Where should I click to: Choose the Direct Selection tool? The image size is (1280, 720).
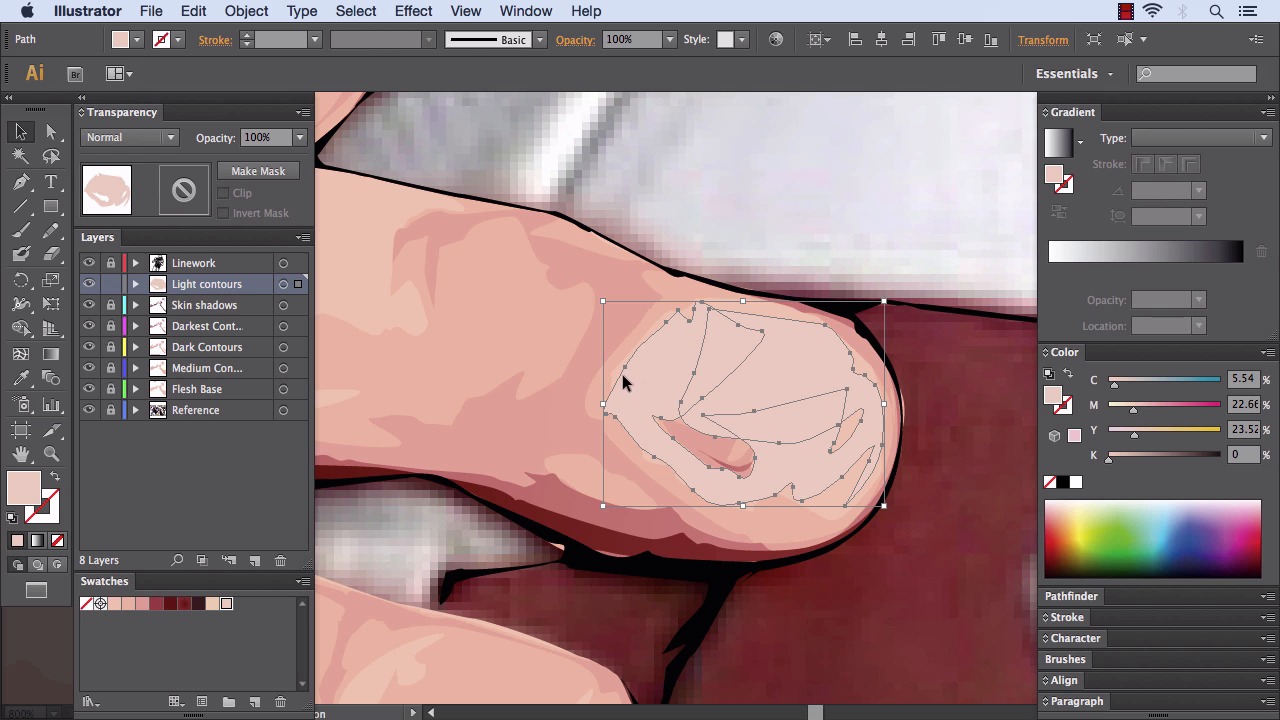(x=51, y=132)
